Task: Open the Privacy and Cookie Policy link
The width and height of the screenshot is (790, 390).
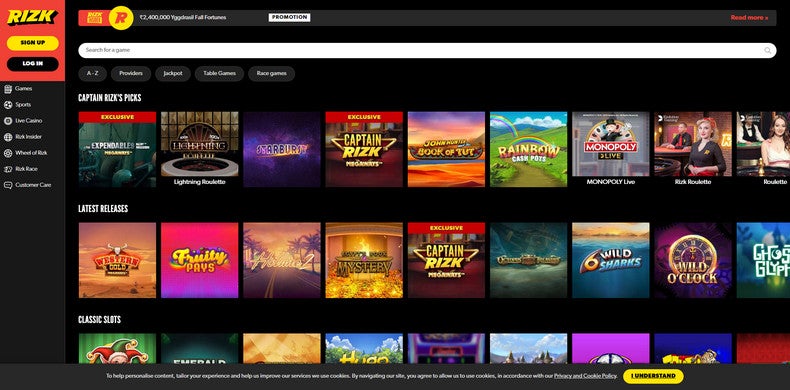Action: point(585,376)
